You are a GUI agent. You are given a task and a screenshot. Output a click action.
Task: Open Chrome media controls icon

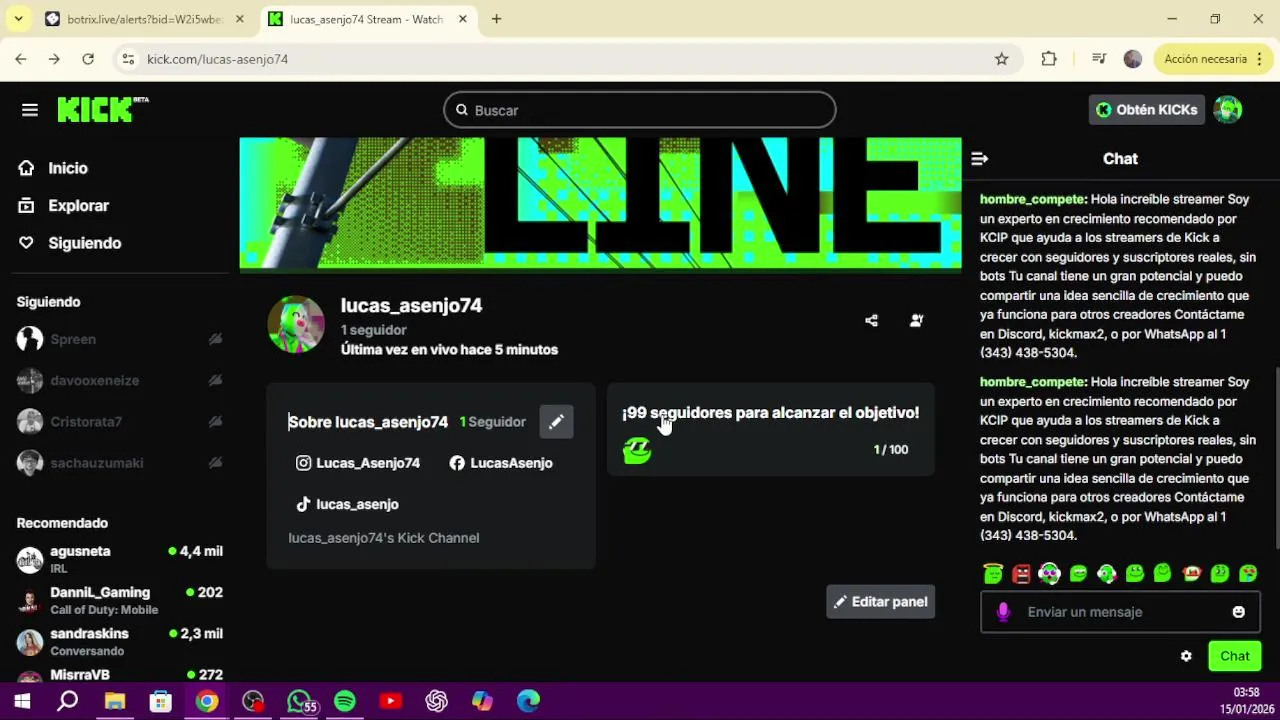pos(1099,59)
